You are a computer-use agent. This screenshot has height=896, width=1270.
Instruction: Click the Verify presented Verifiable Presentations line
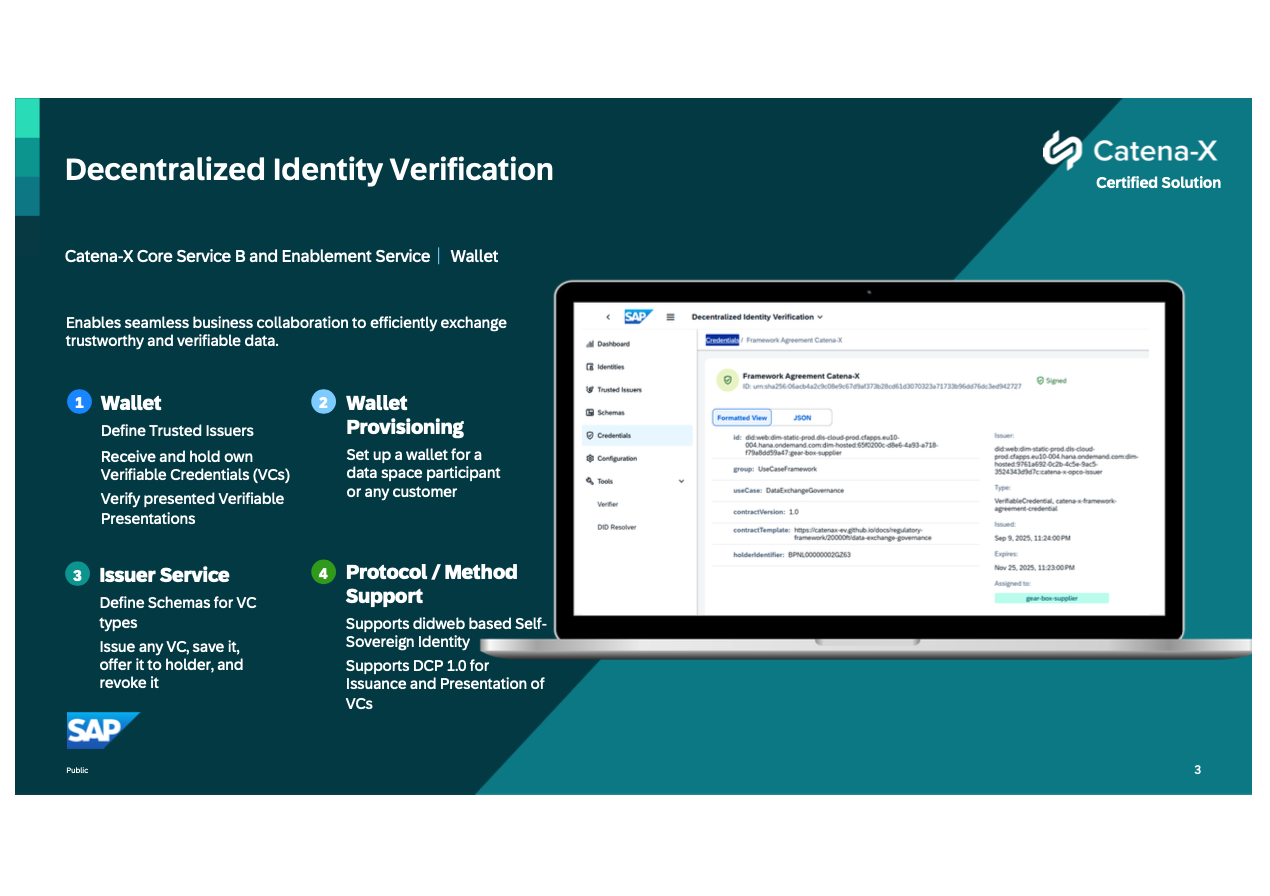click(192, 508)
